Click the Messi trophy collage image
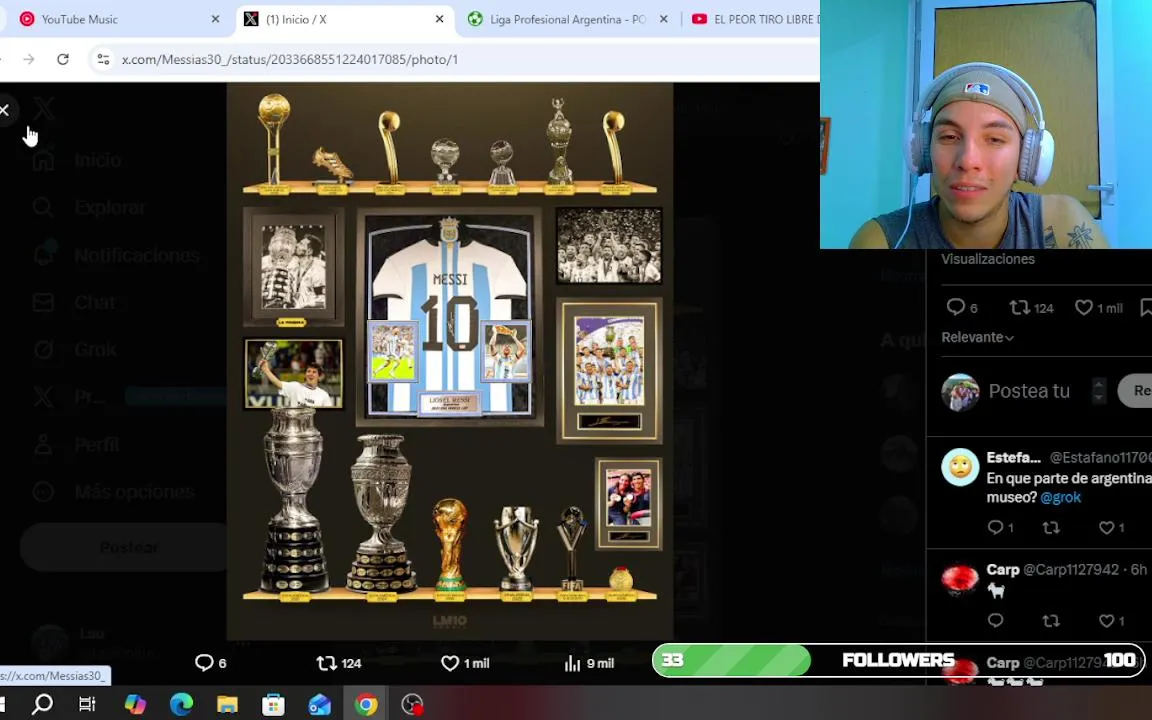The width and height of the screenshot is (1152, 720). [450, 361]
